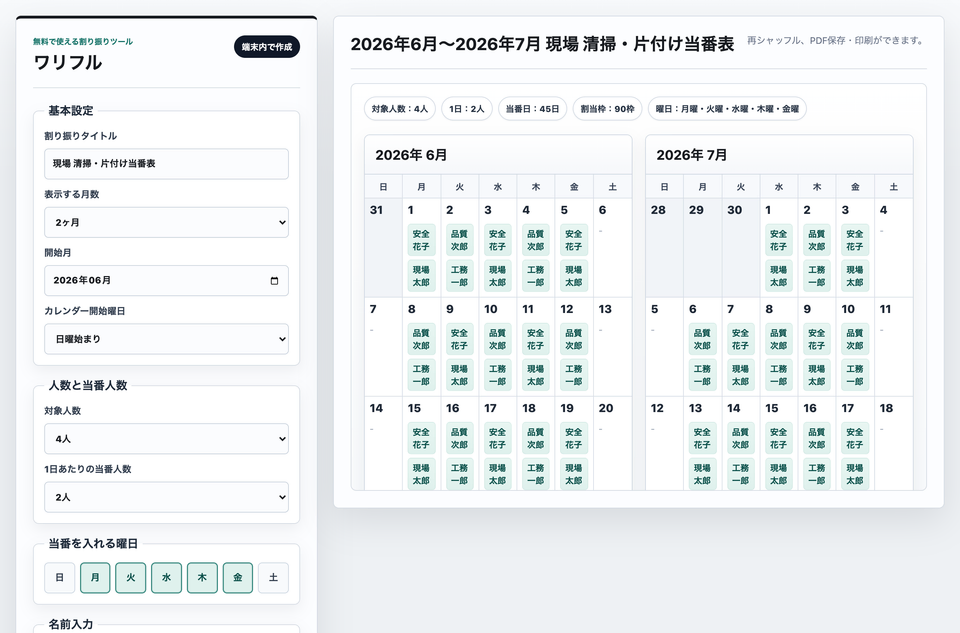Enable 土 in the 当番を入れる曜日 buttons

point(273,577)
